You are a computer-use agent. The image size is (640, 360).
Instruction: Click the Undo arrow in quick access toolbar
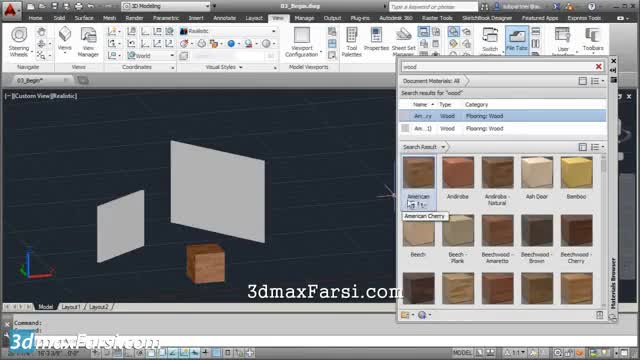coord(91,6)
